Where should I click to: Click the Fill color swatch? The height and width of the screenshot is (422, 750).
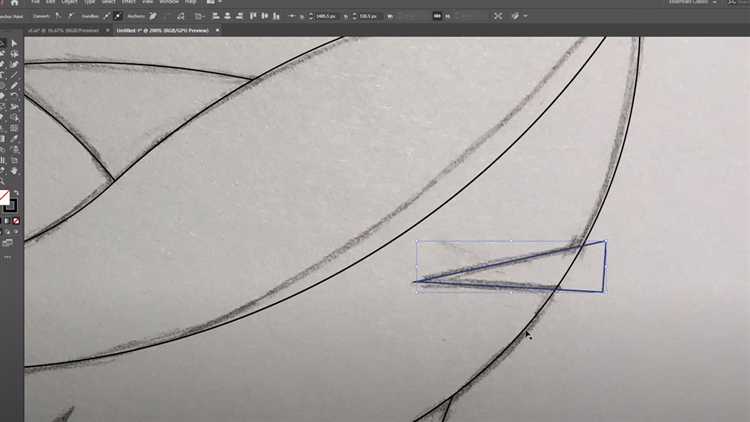point(4,197)
